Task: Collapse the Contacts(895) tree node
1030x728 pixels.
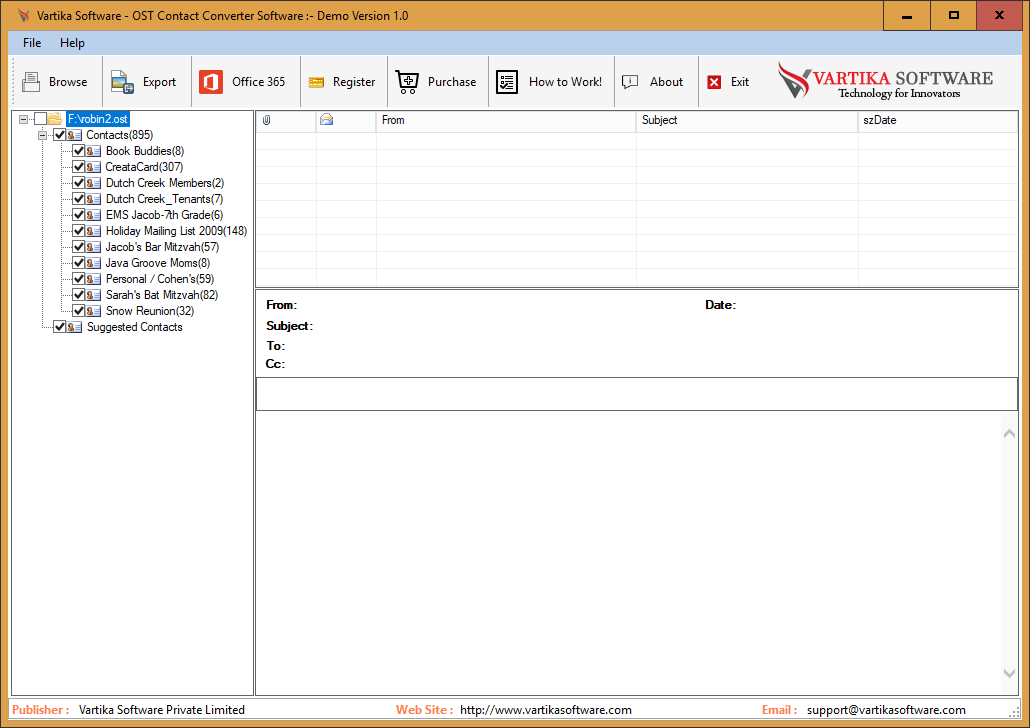Action: tap(43, 135)
